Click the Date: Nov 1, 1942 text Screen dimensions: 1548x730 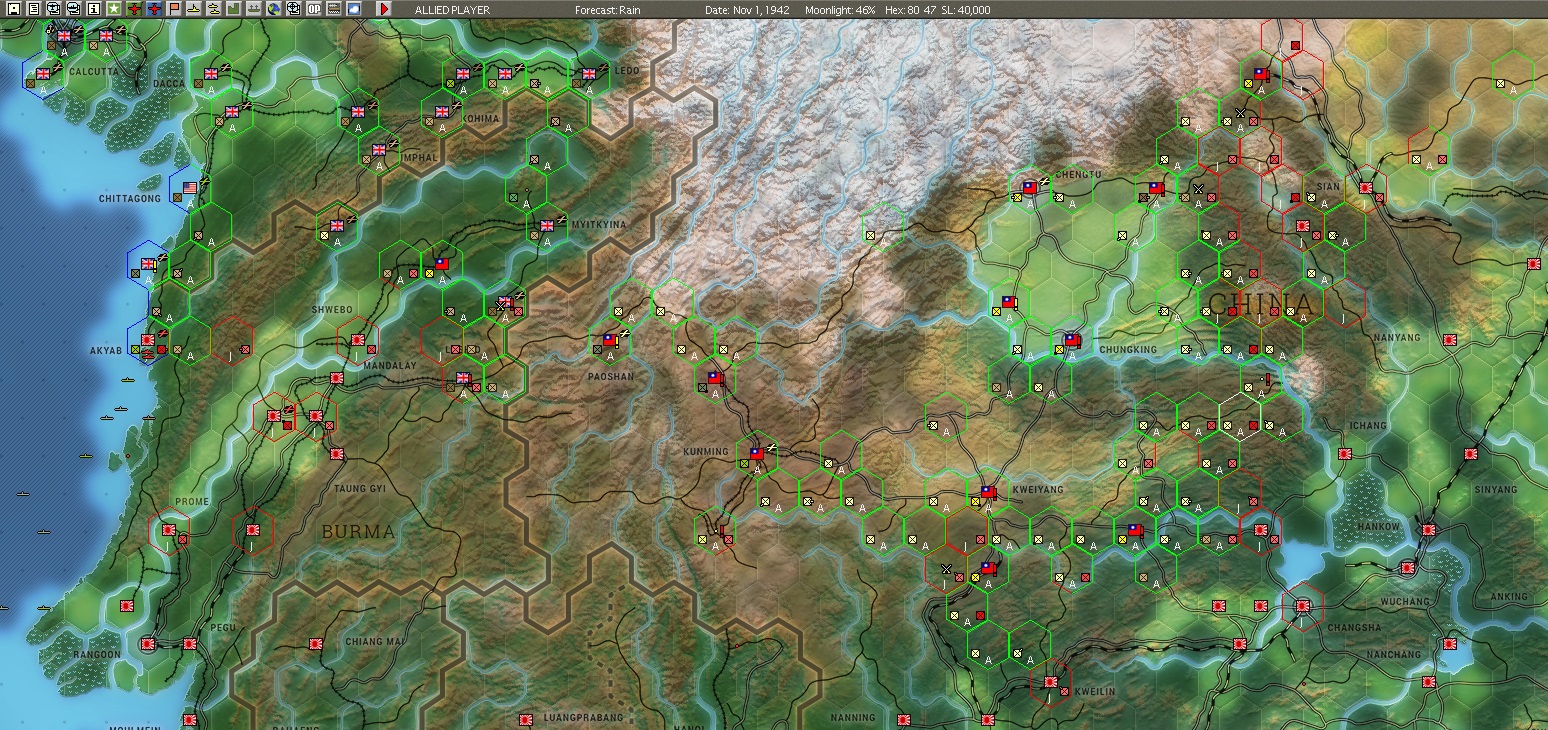tap(746, 10)
